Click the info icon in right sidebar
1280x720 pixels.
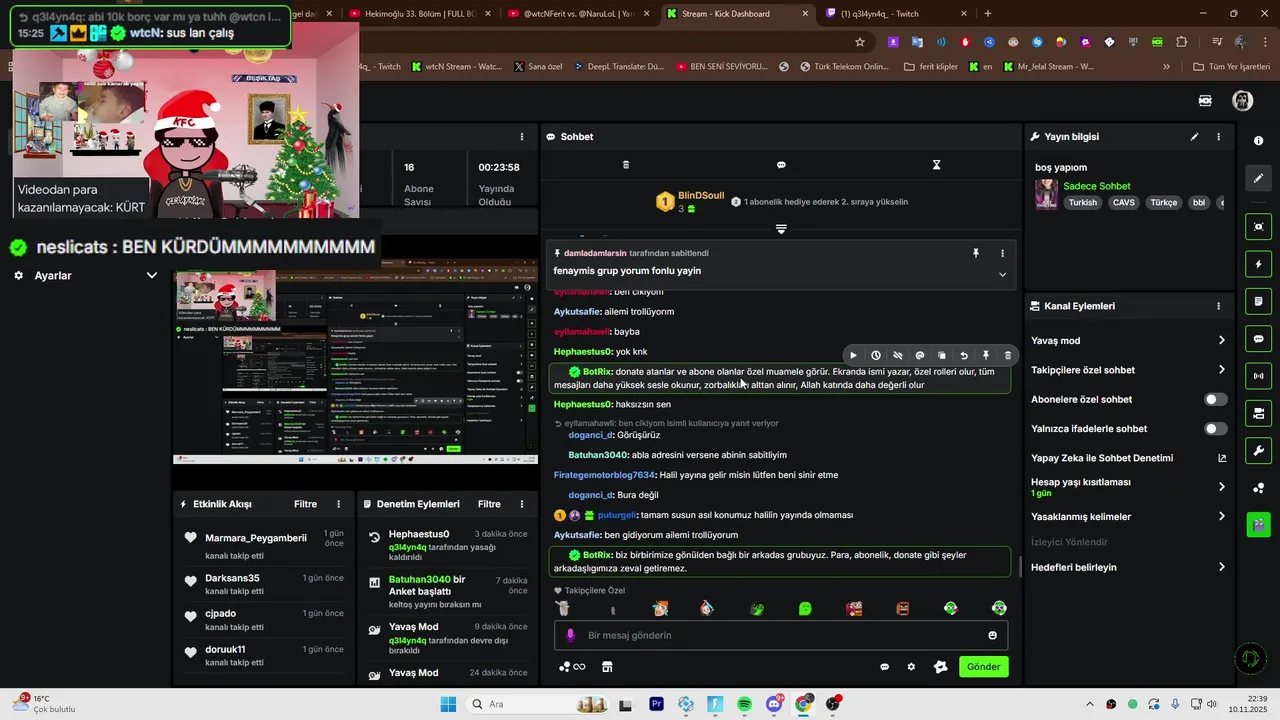coord(1258,141)
